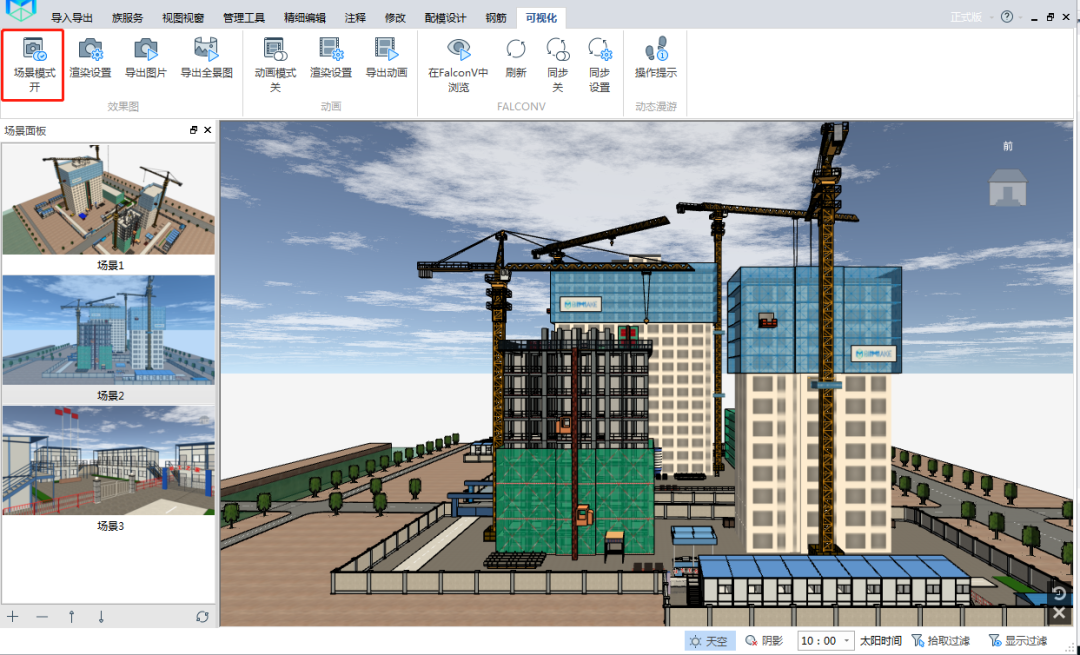This screenshot has height=655, width=1080.
Task: Switch to the 可视化 ribbon tab
Action: click(541, 17)
